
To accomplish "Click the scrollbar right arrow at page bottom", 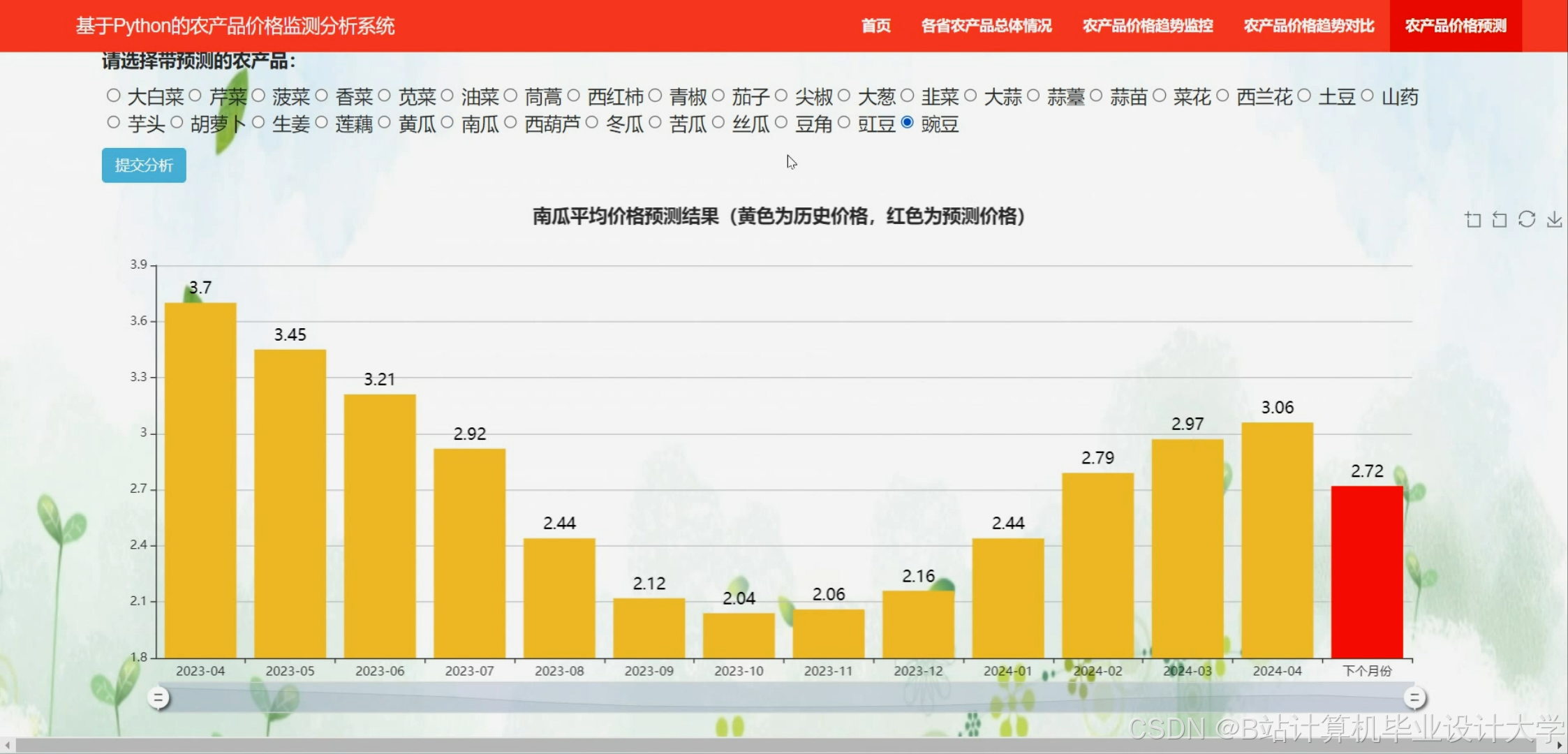I will click(1560, 746).
